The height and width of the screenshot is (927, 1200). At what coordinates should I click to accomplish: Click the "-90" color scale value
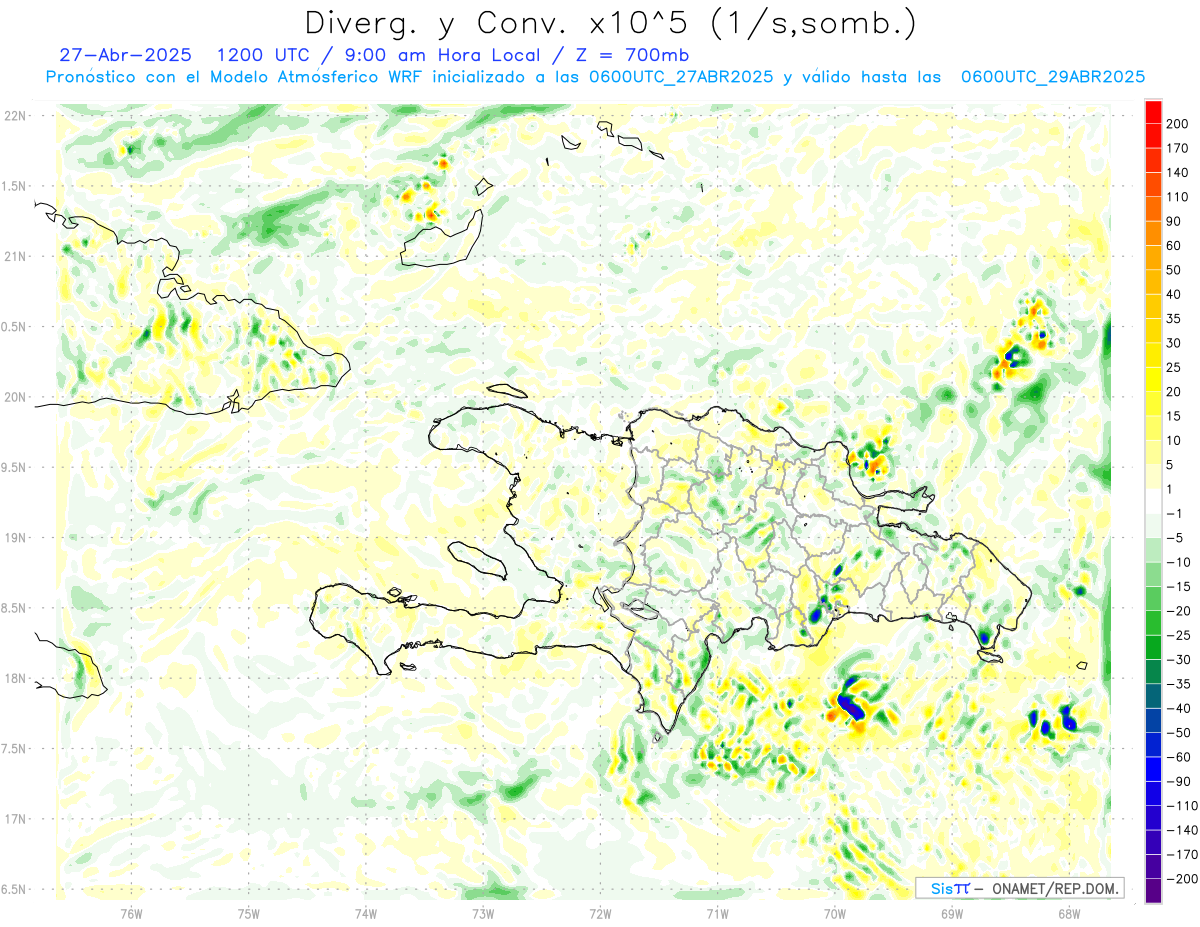(x=1177, y=781)
